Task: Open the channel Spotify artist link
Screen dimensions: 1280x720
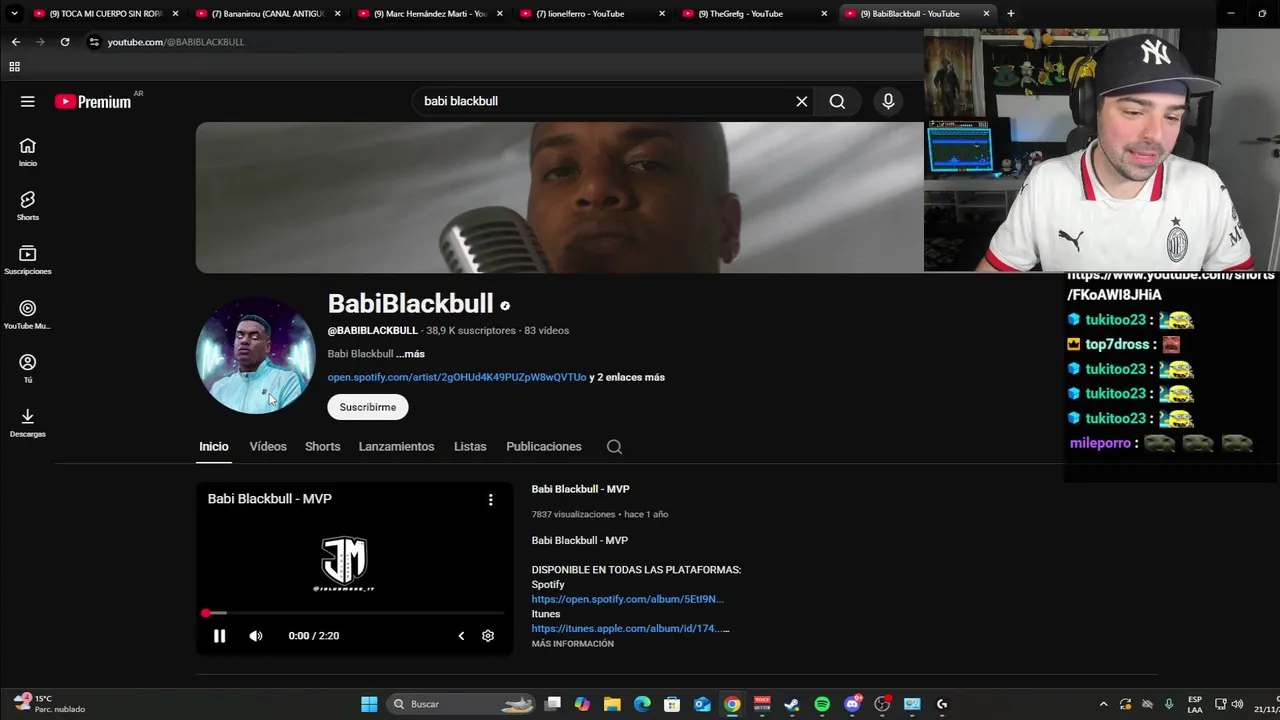Action: [457, 377]
